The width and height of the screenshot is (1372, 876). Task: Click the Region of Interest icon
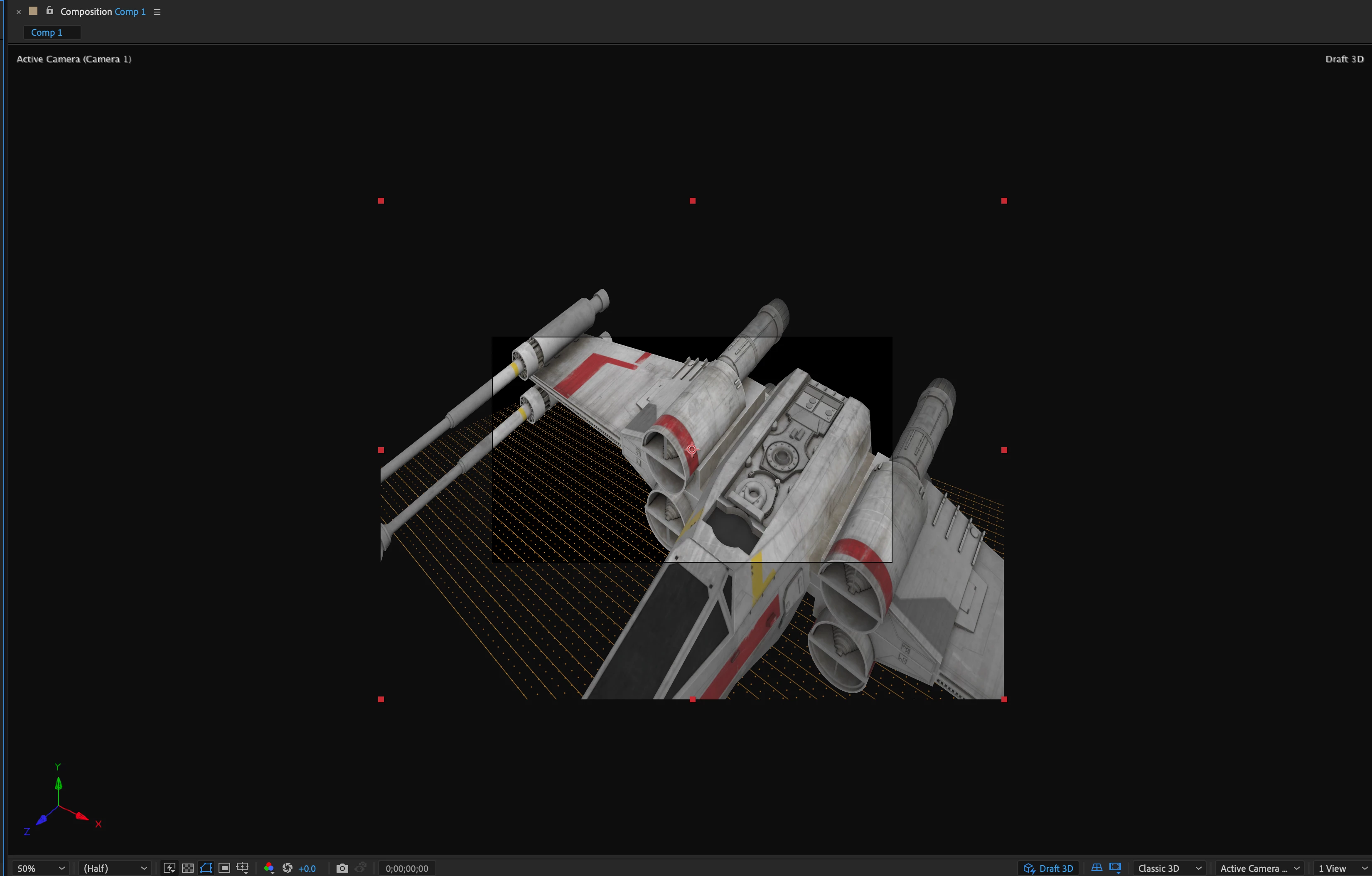[x=224, y=867]
